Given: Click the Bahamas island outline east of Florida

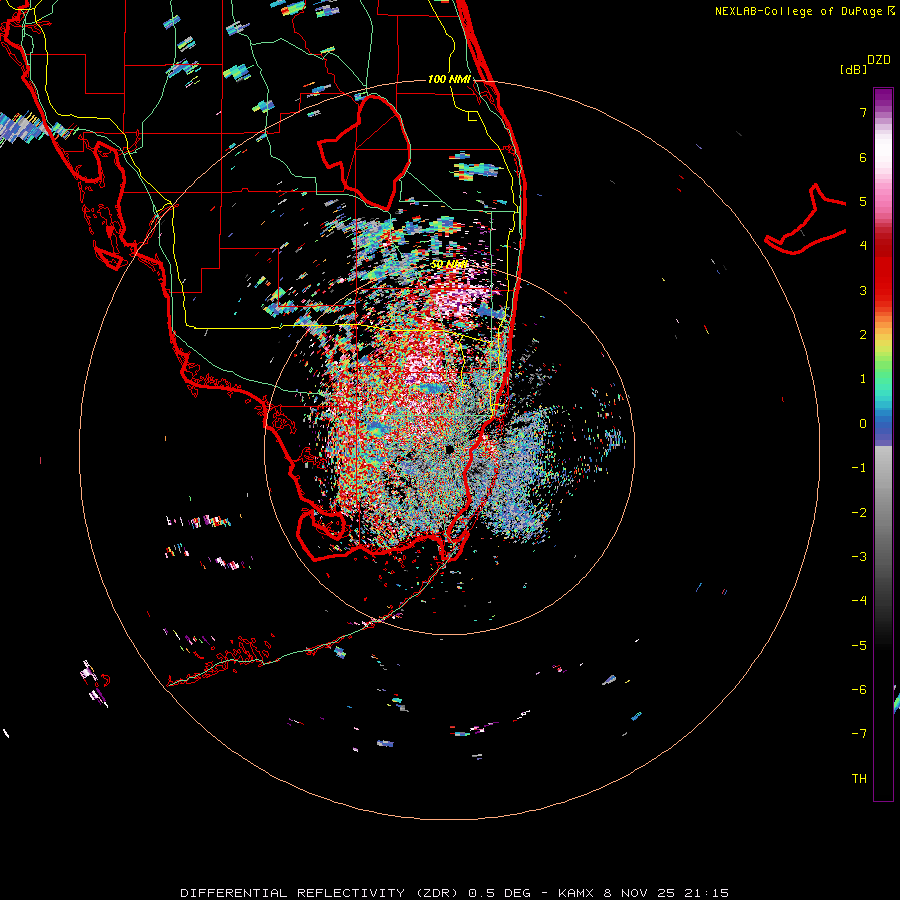Looking at the screenshot, I should pyautogui.click(x=806, y=219).
